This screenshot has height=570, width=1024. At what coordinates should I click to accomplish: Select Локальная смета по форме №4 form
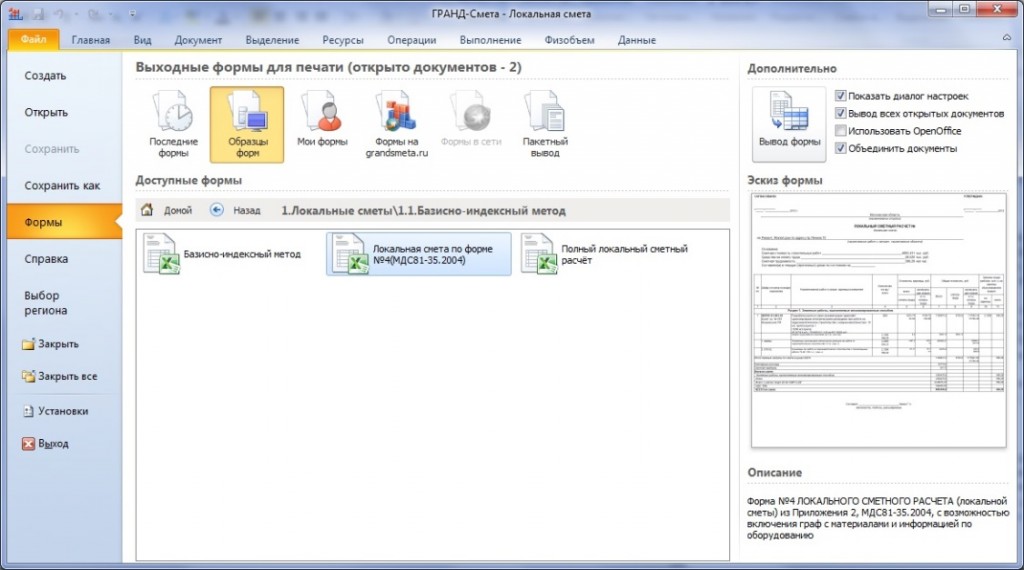(x=419, y=254)
